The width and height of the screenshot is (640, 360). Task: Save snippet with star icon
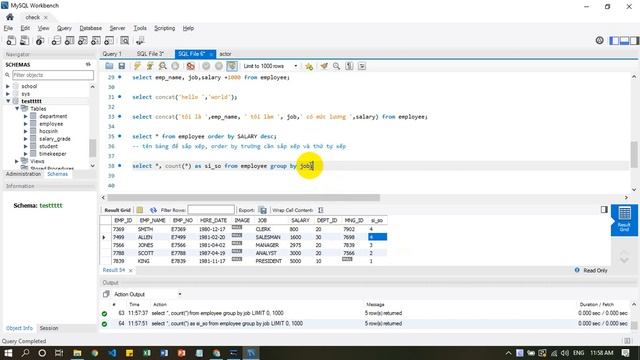pyautogui.click(x=309, y=66)
